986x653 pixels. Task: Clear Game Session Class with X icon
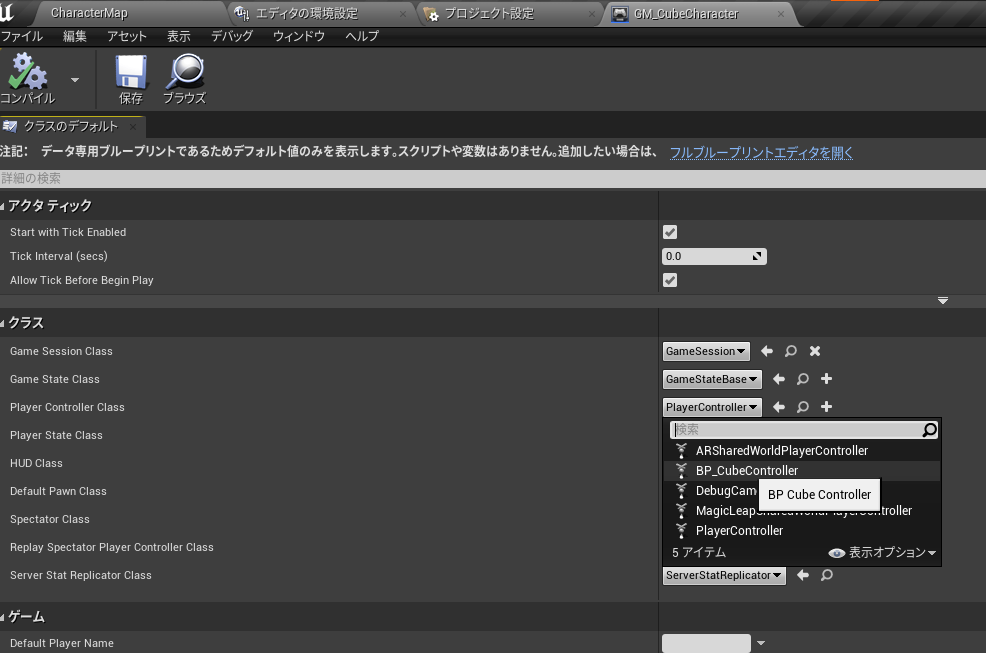pos(815,351)
